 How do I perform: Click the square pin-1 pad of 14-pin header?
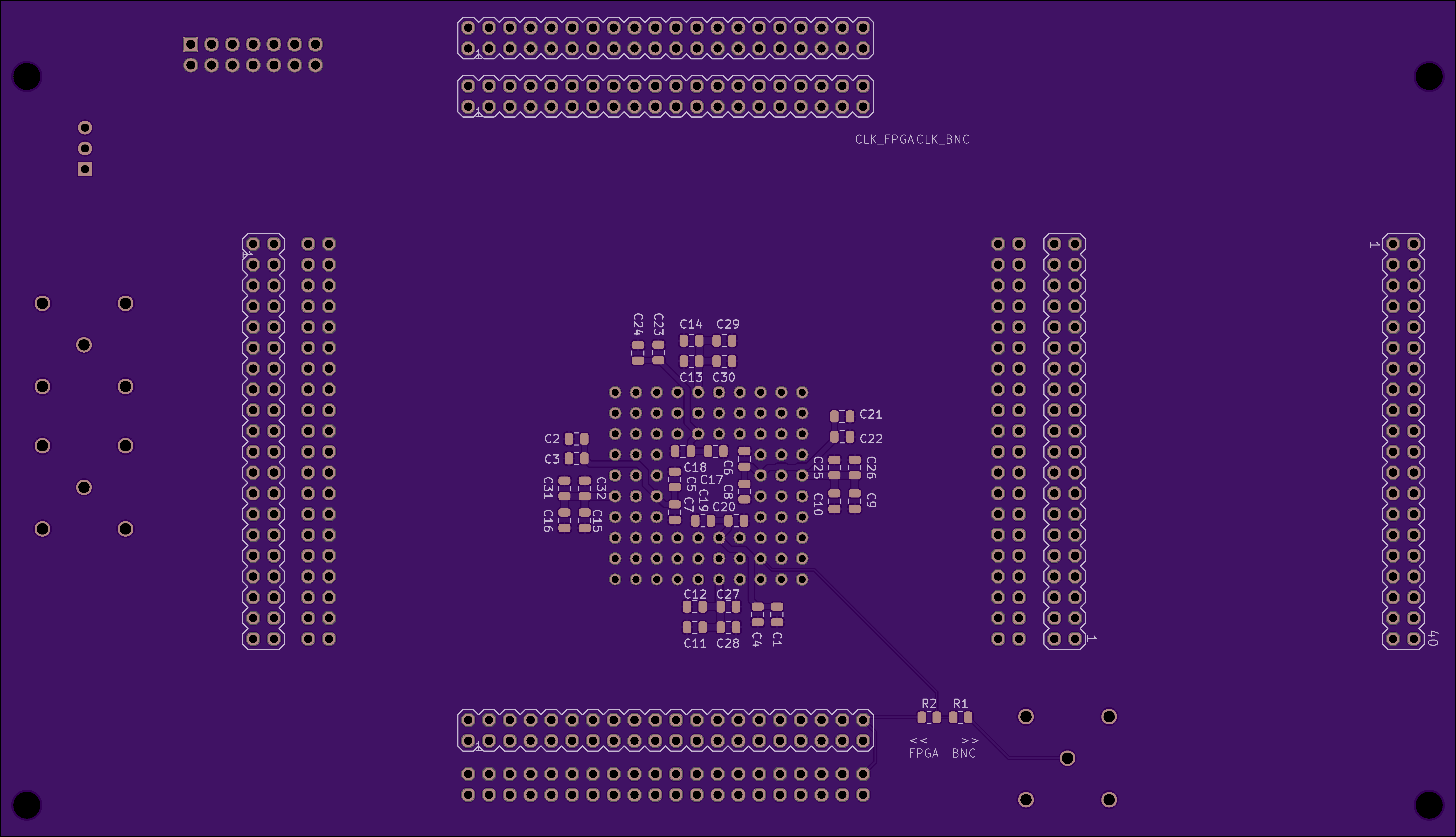pyautogui.click(x=191, y=44)
